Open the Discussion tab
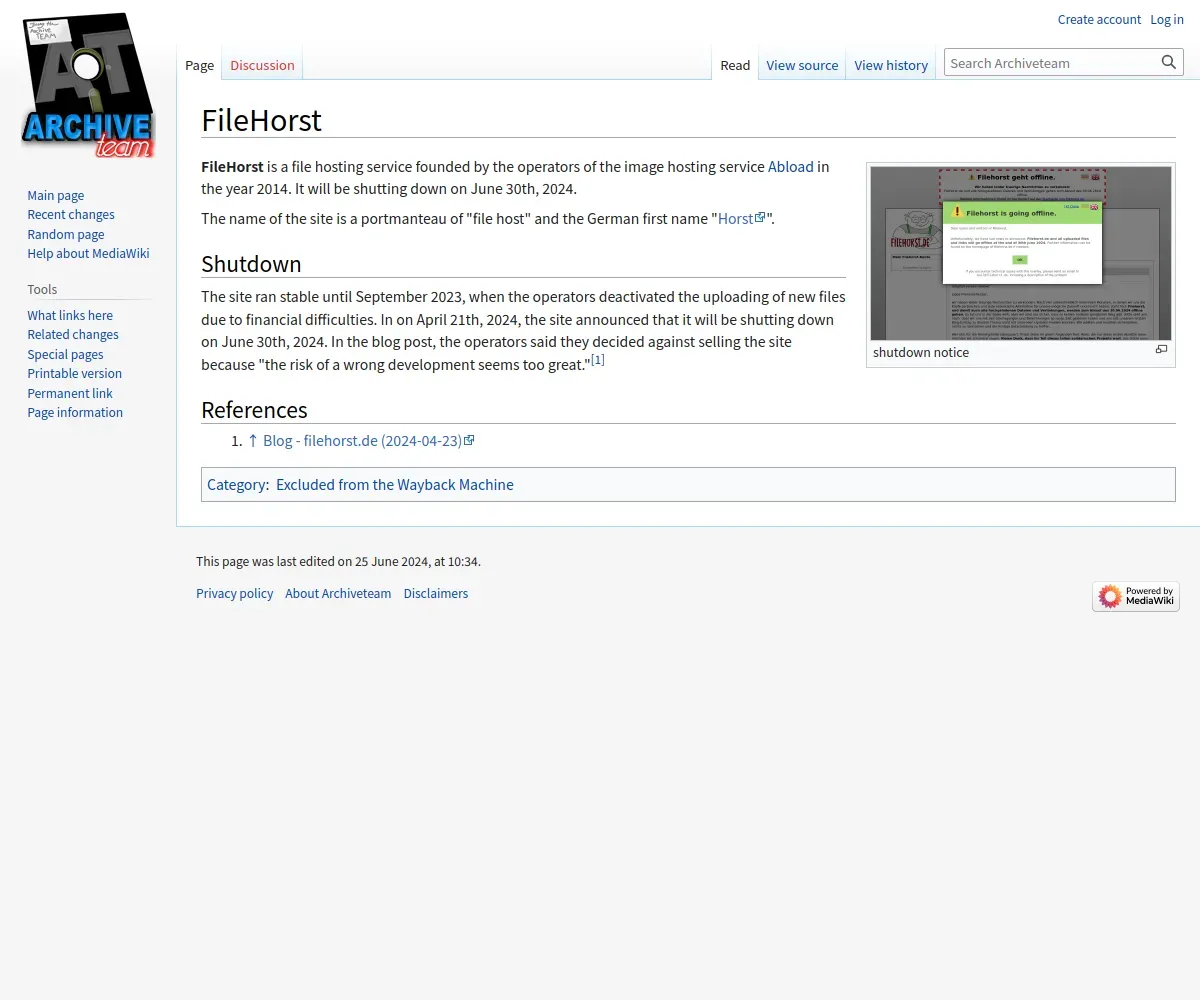This screenshot has width=1200, height=1000. (x=262, y=65)
